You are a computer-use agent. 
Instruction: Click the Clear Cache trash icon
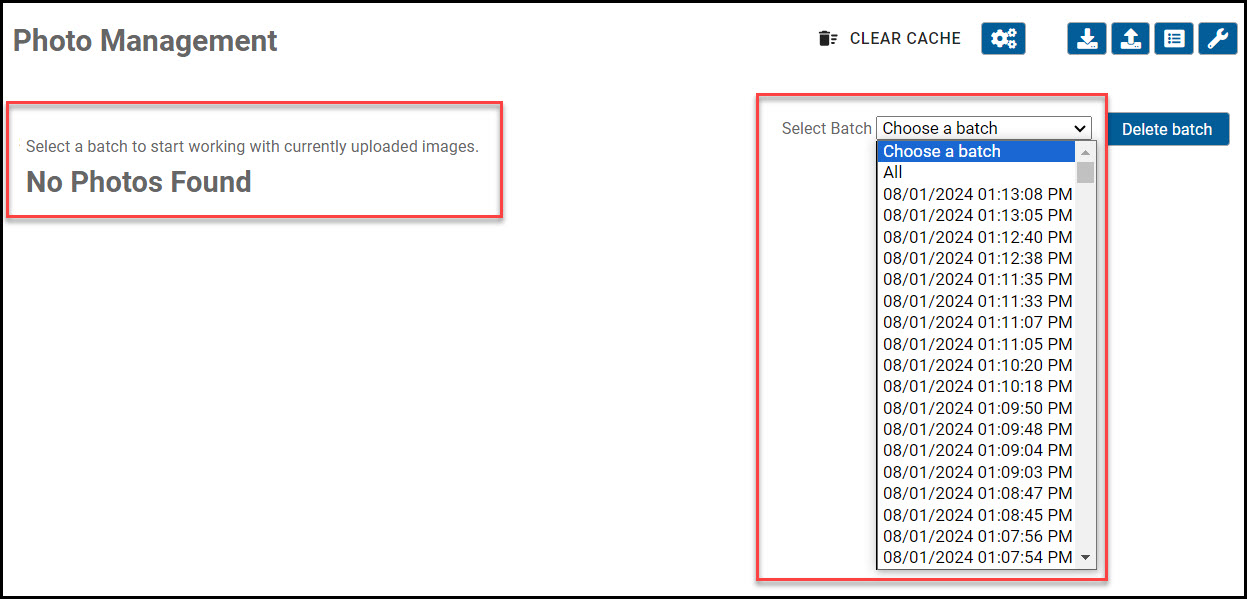tap(826, 38)
